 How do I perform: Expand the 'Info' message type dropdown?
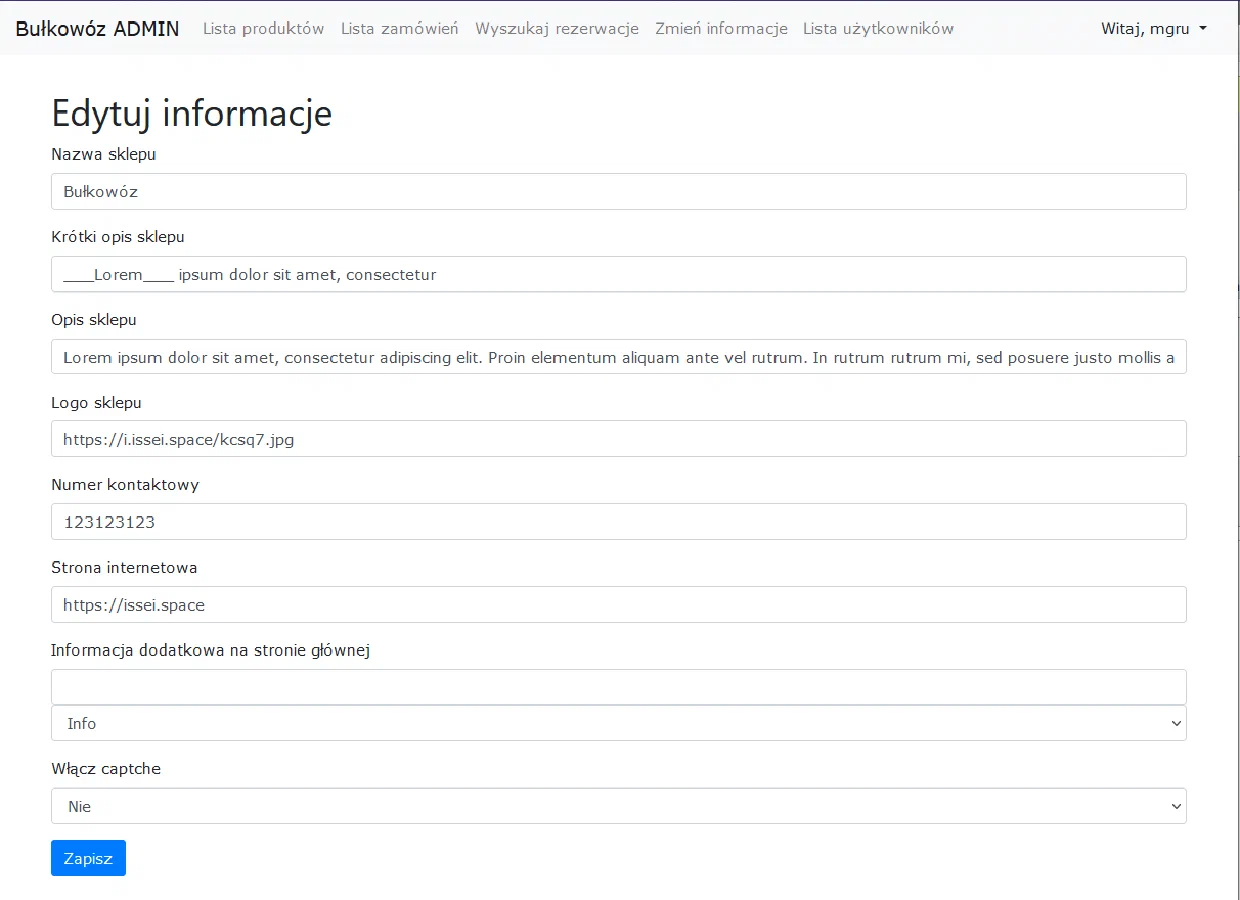[x=618, y=723]
